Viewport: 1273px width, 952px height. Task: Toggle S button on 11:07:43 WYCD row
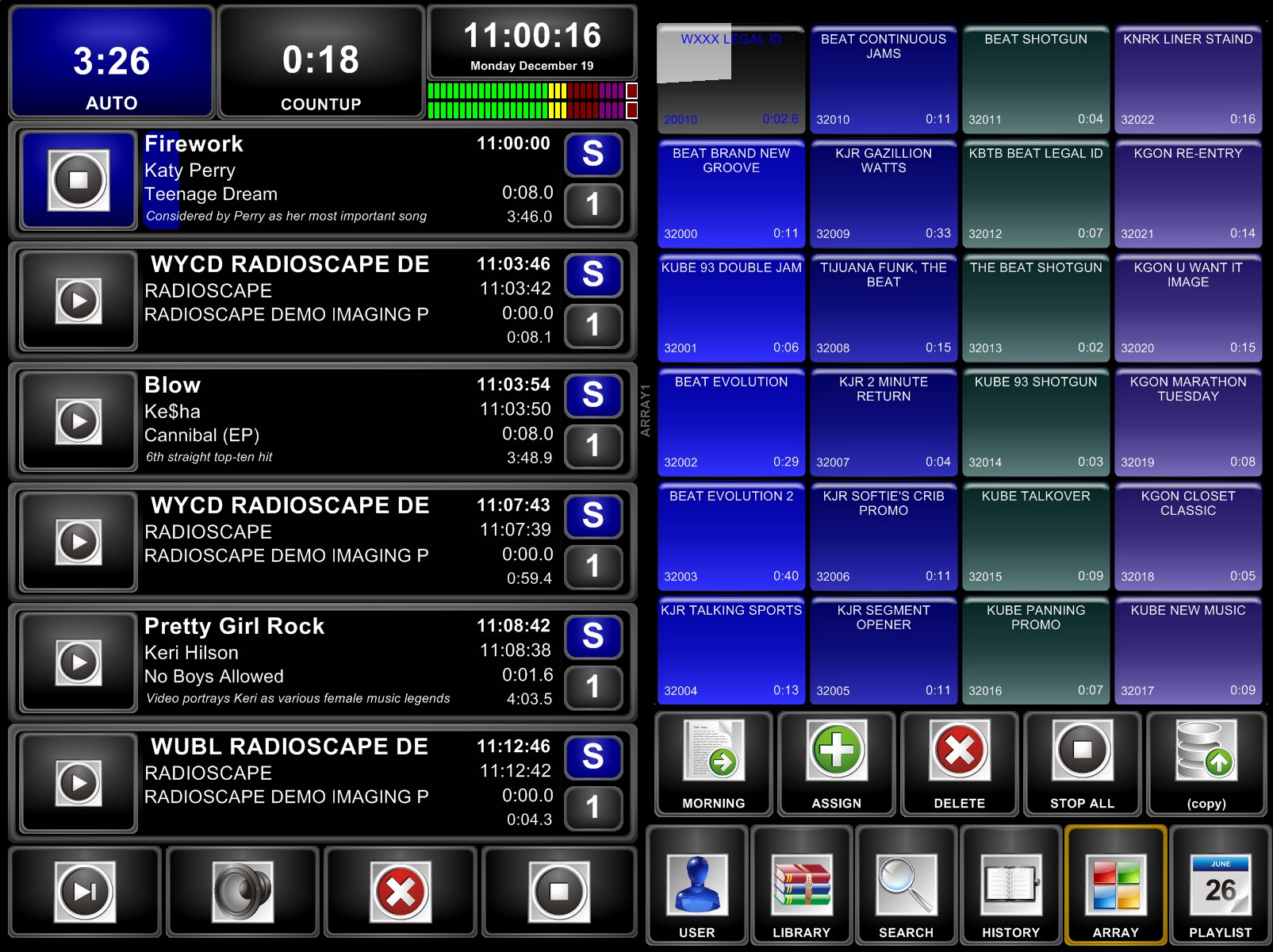pos(593,516)
